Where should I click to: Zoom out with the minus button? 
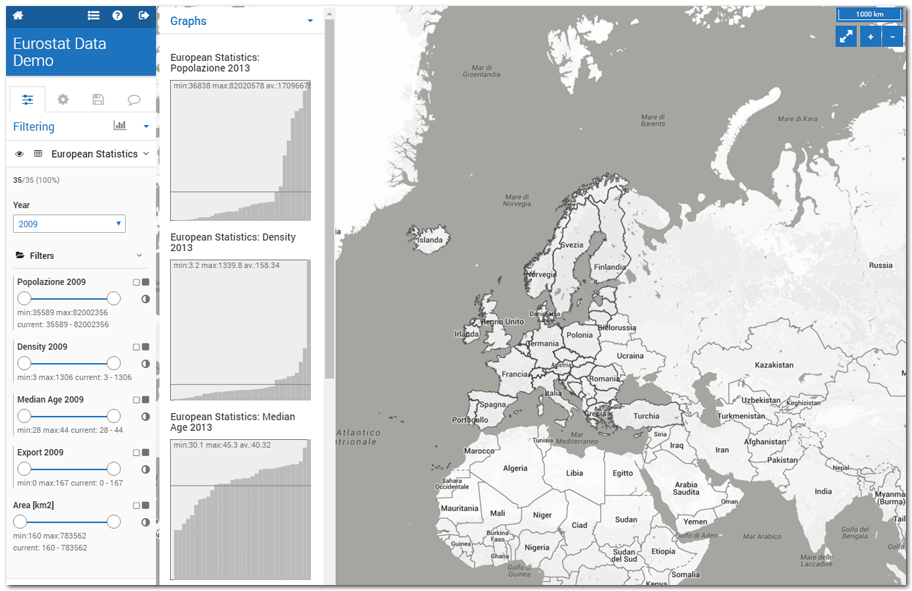pyautogui.click(x=892, y=37)
